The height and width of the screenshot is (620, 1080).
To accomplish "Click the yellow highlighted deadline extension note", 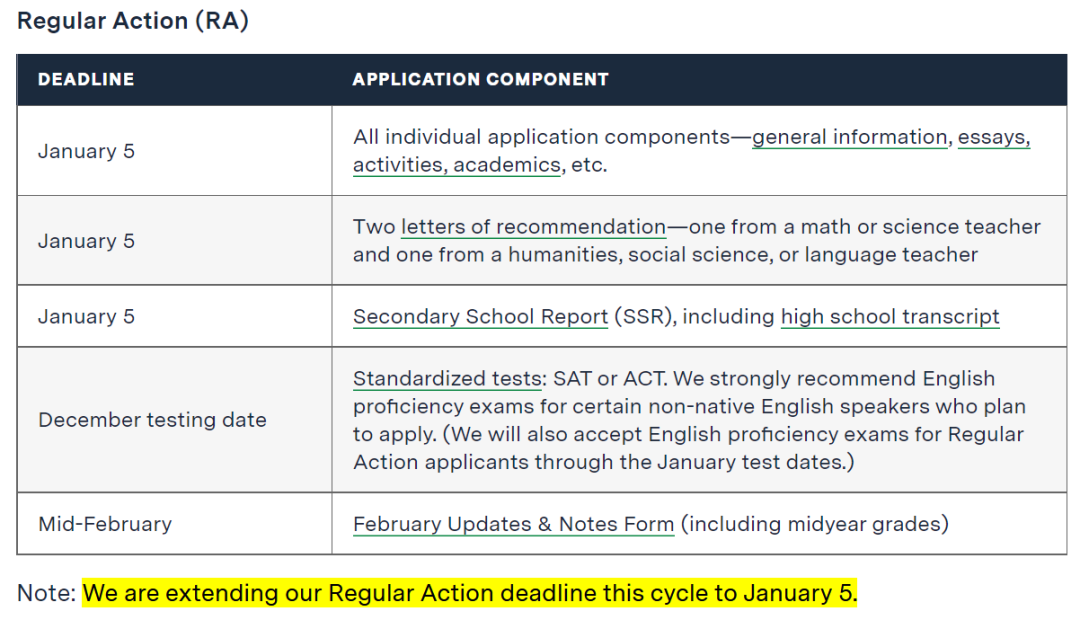I will 470,593.
